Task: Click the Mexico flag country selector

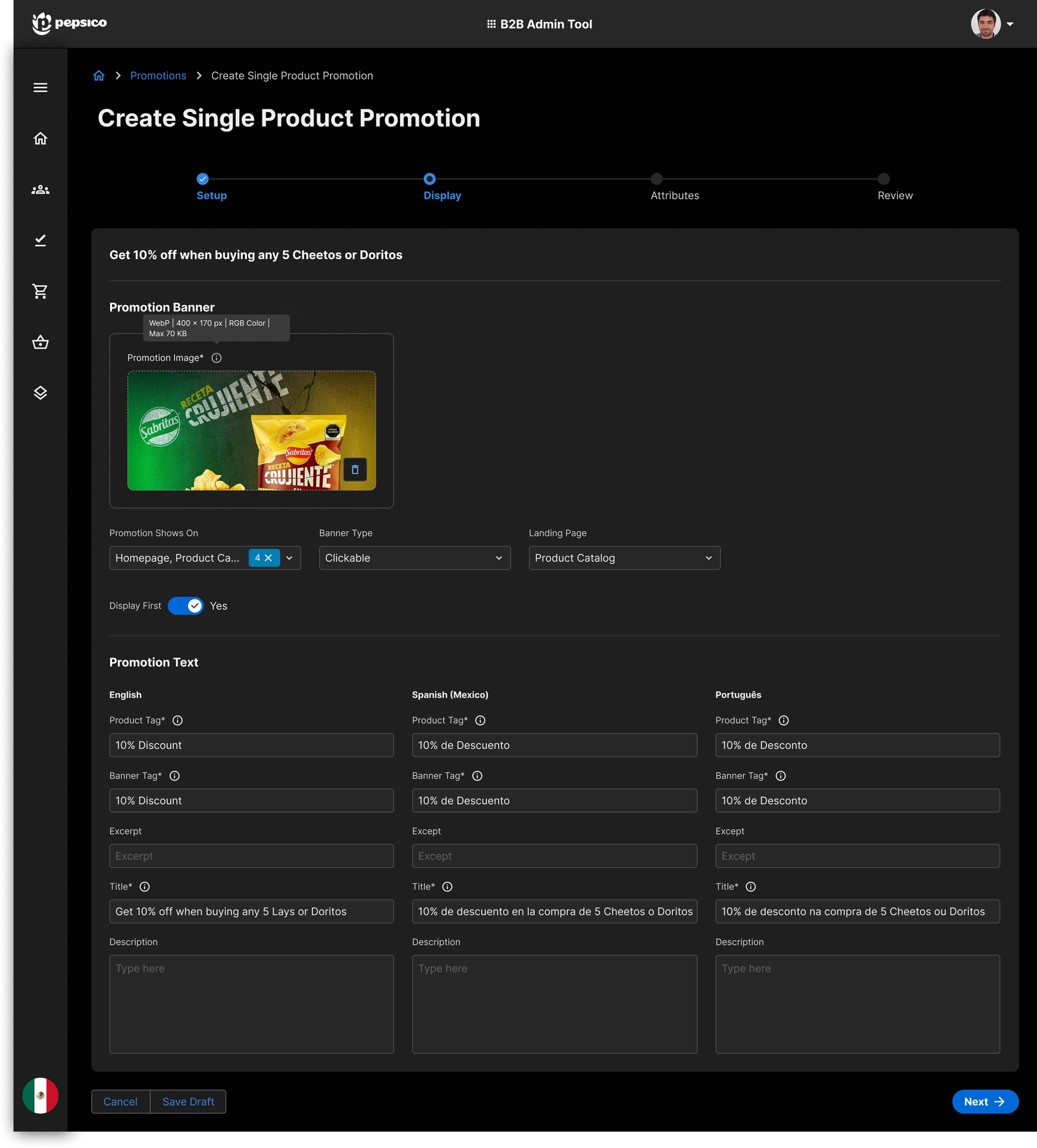Action: tap(40, 1096)
